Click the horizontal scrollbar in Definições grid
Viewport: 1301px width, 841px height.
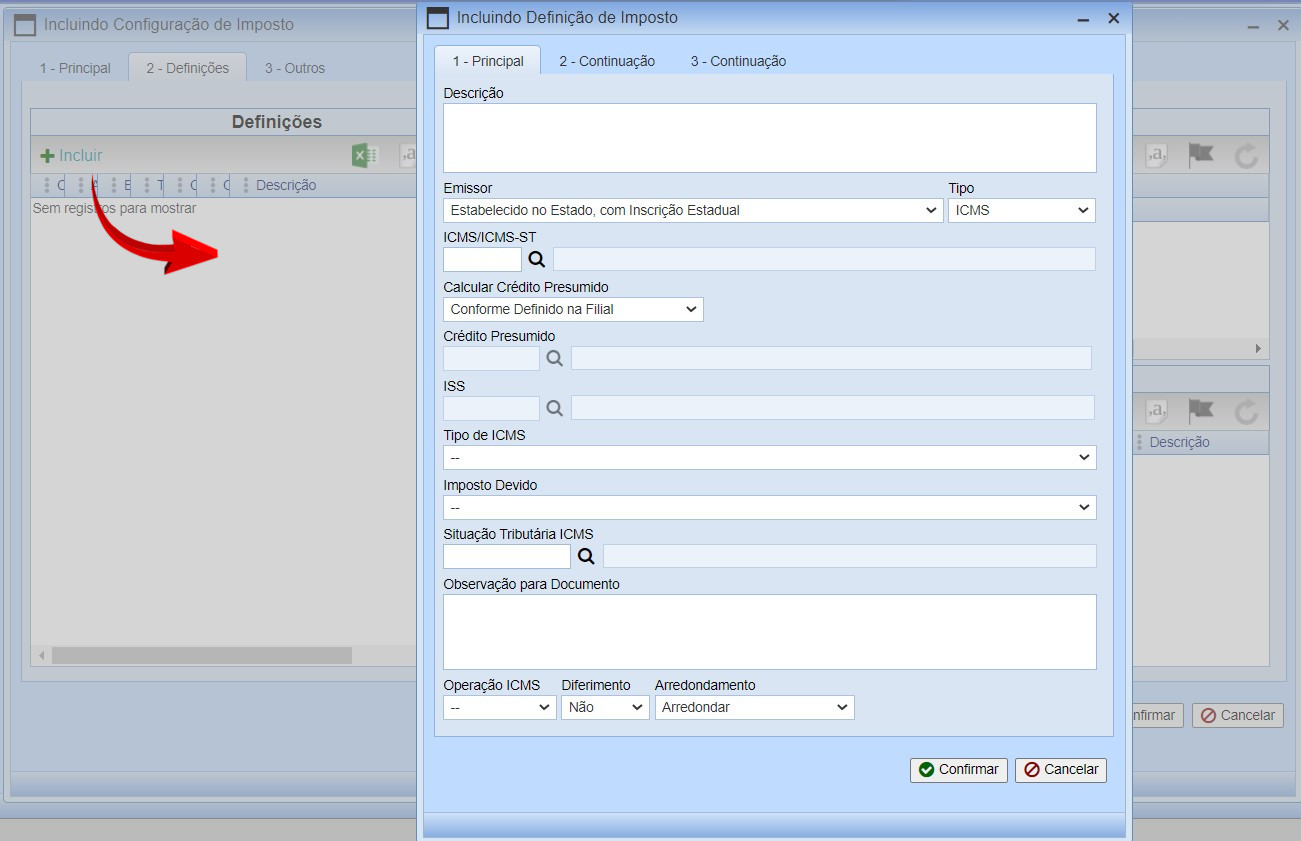pyautogui.click(x=202, y=655)
